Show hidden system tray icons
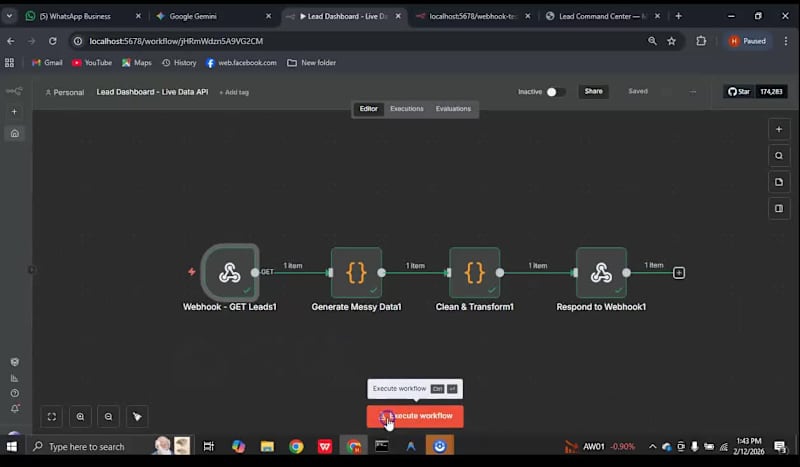 pyautogui.click(x=652, y=447)
